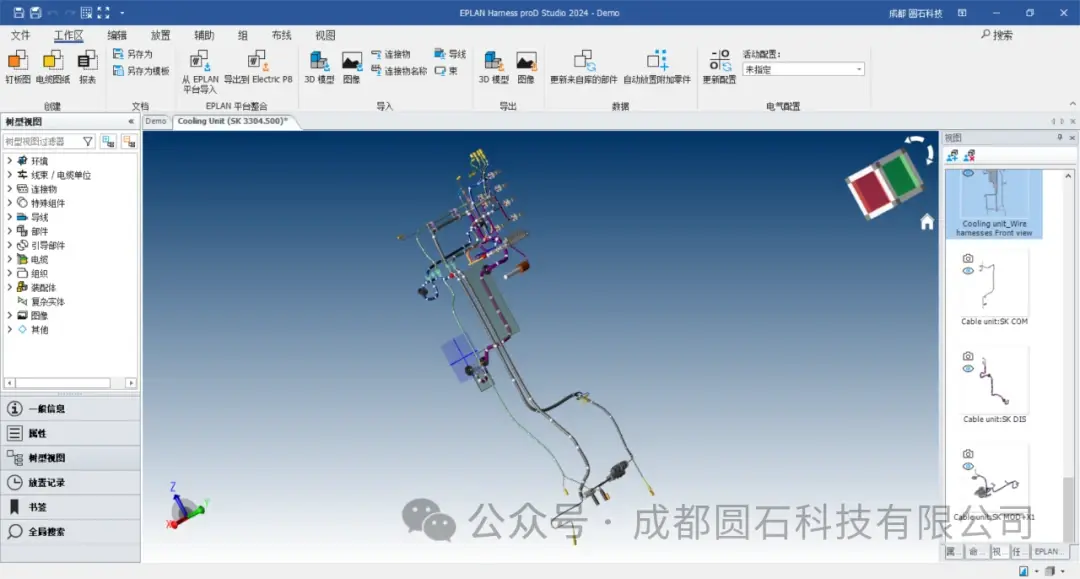This screenshot has height=579, width=1080.
Task: Click the 搜索 search box
Action: 997,35
